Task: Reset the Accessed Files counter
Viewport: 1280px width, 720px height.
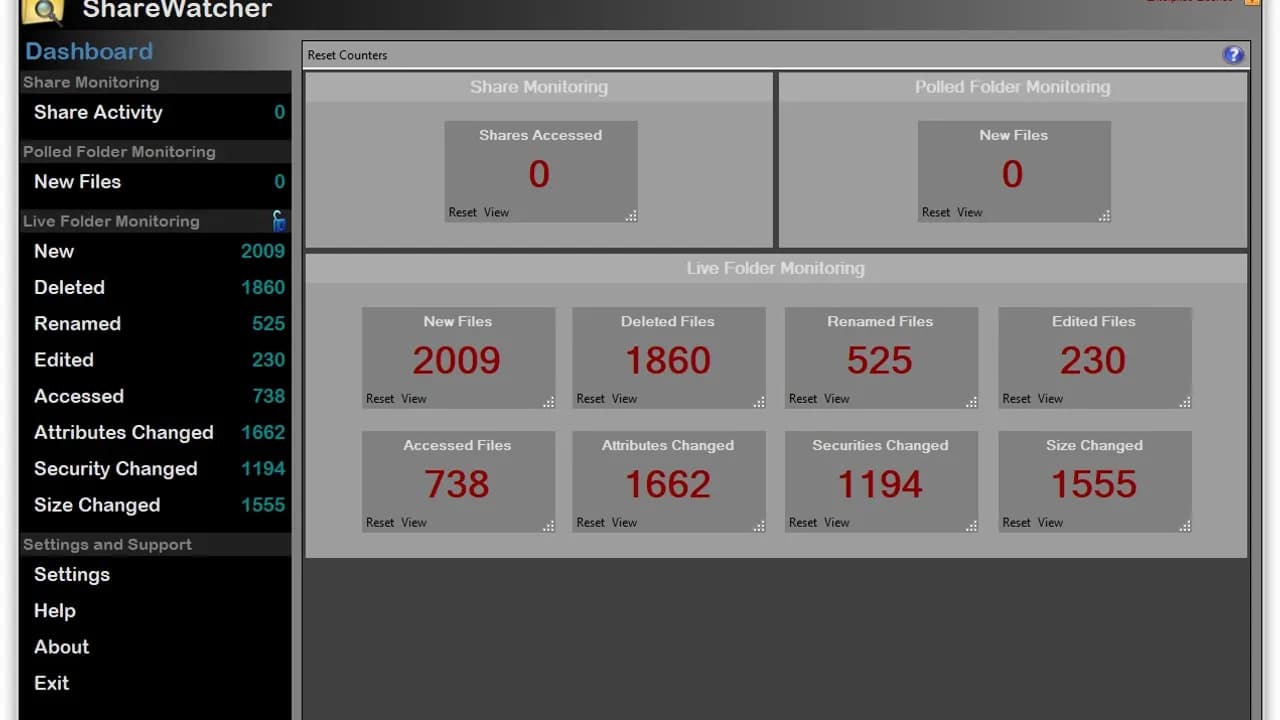Action: click(x=380, y=522)
